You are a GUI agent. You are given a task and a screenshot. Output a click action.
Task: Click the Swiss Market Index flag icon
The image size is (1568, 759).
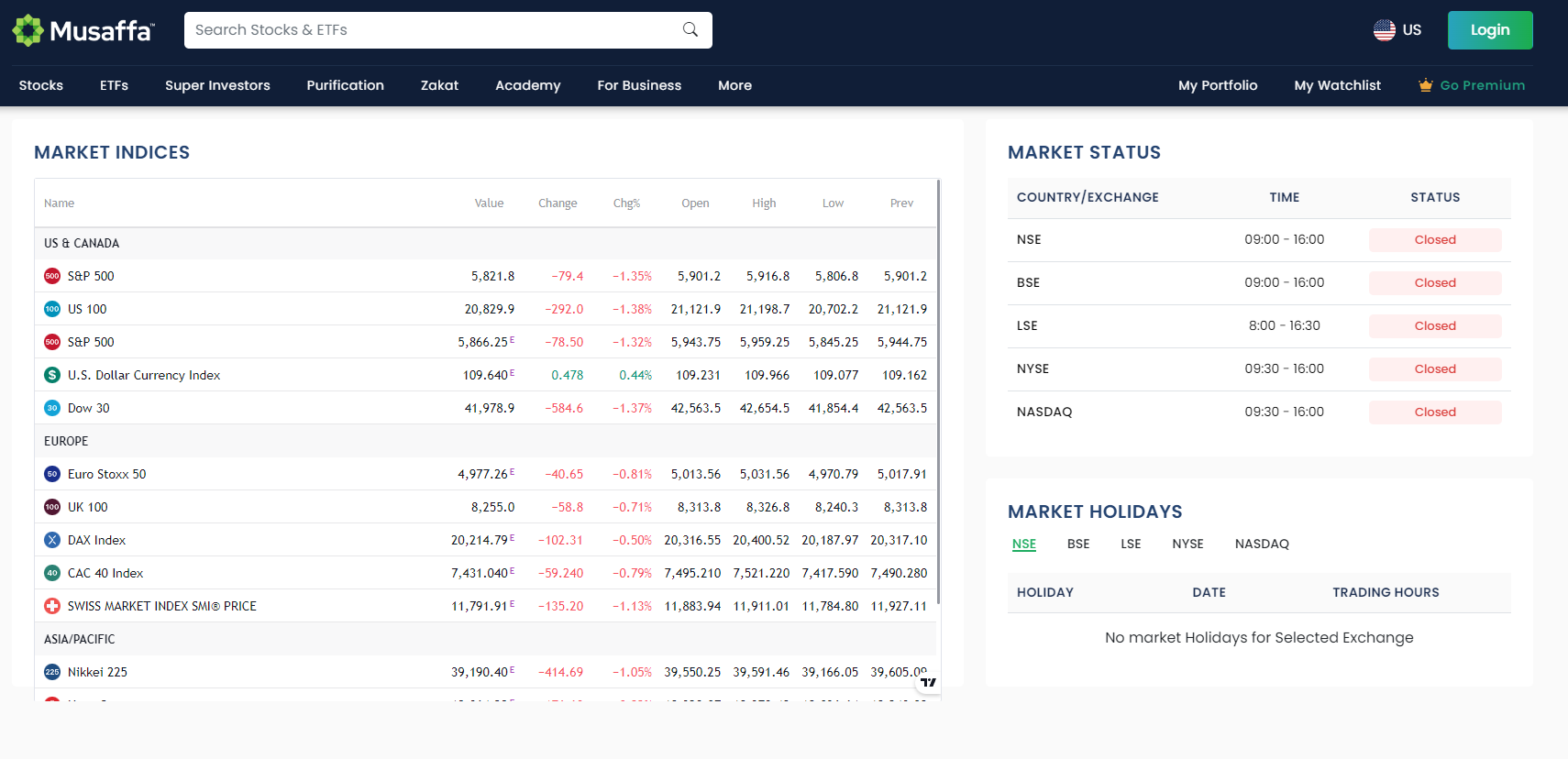(x=52, y=606)
